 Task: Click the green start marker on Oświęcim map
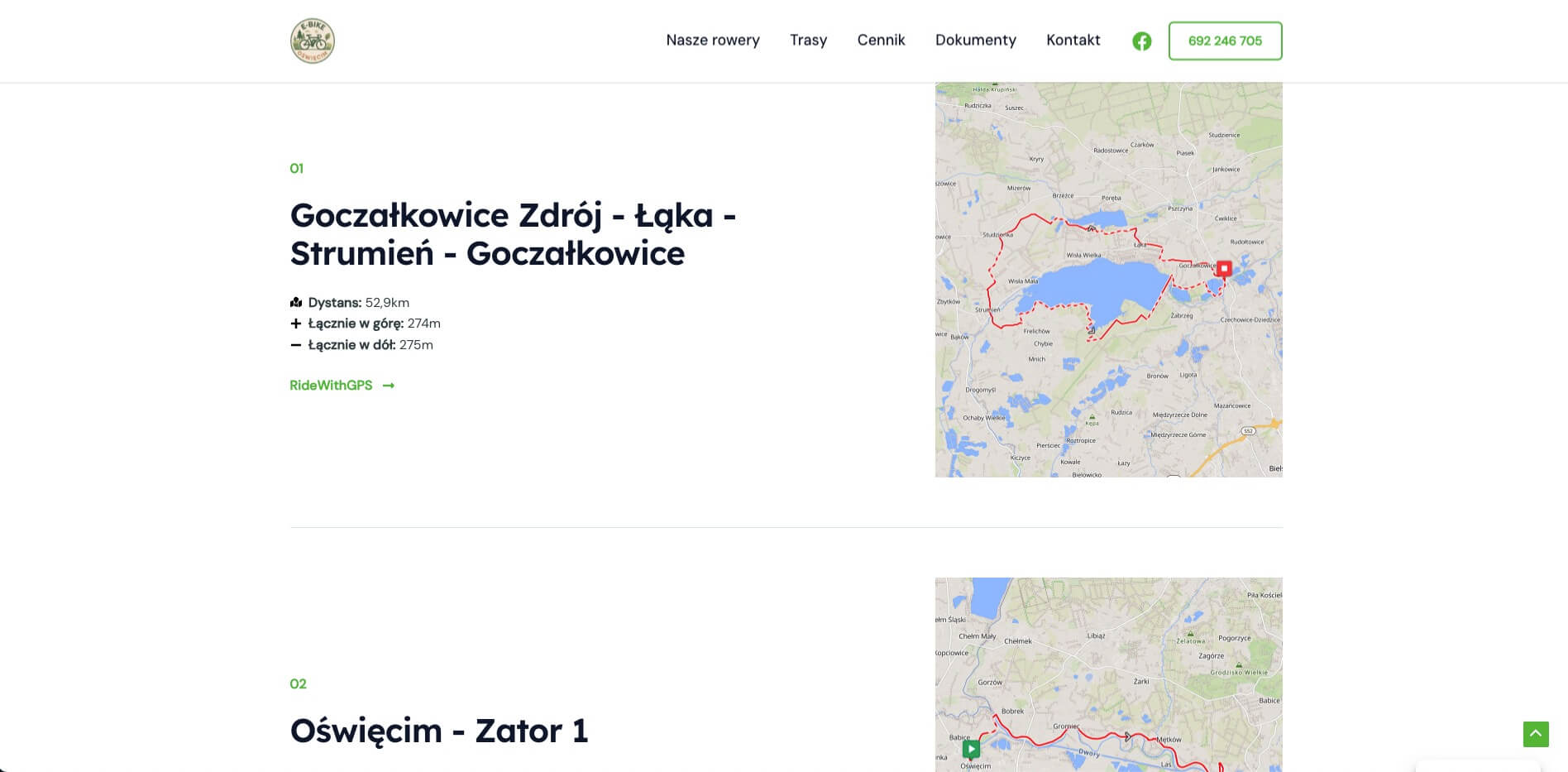[971, 749]
